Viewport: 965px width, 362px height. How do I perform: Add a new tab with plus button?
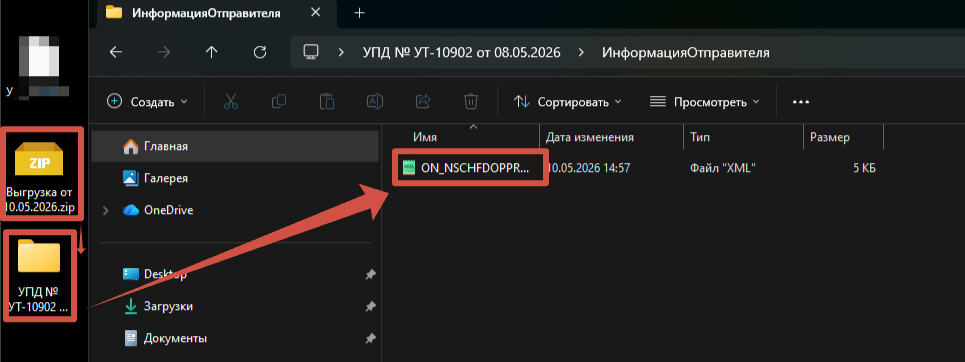360,13
